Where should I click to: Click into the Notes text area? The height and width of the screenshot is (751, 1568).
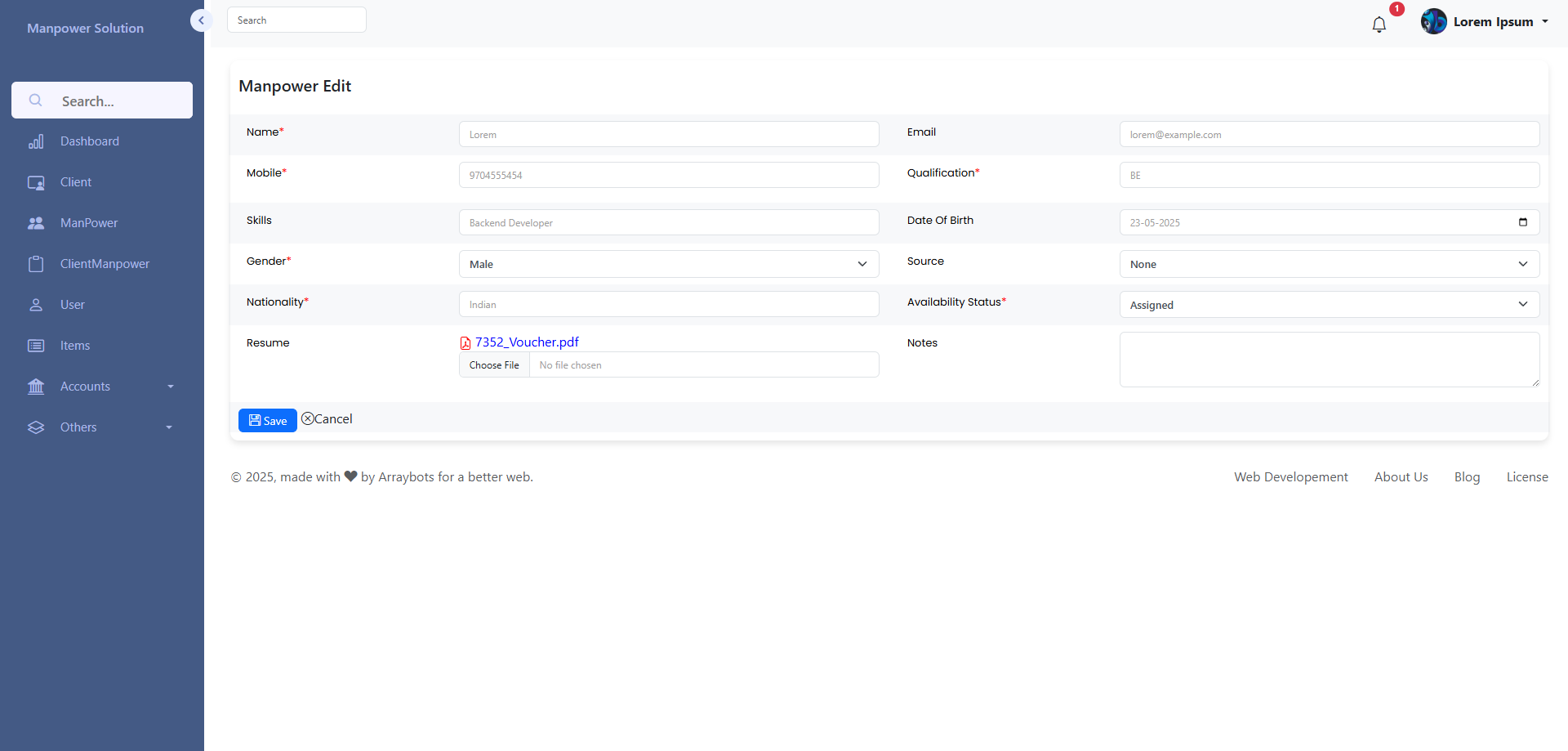pyautogui.click(x=1329, y=360)
